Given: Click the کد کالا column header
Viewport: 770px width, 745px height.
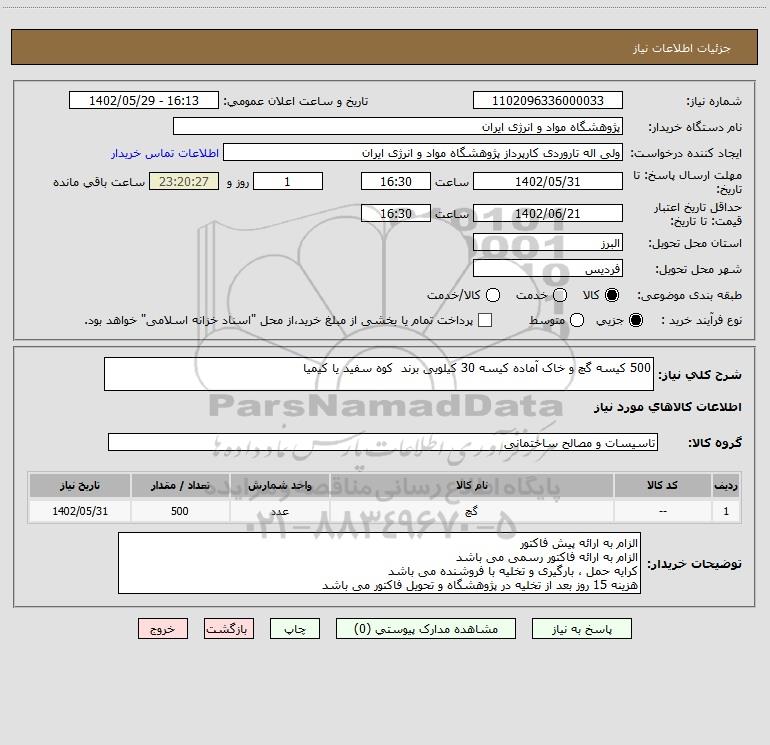Looking at the screenshot, I should click(662, 485).
